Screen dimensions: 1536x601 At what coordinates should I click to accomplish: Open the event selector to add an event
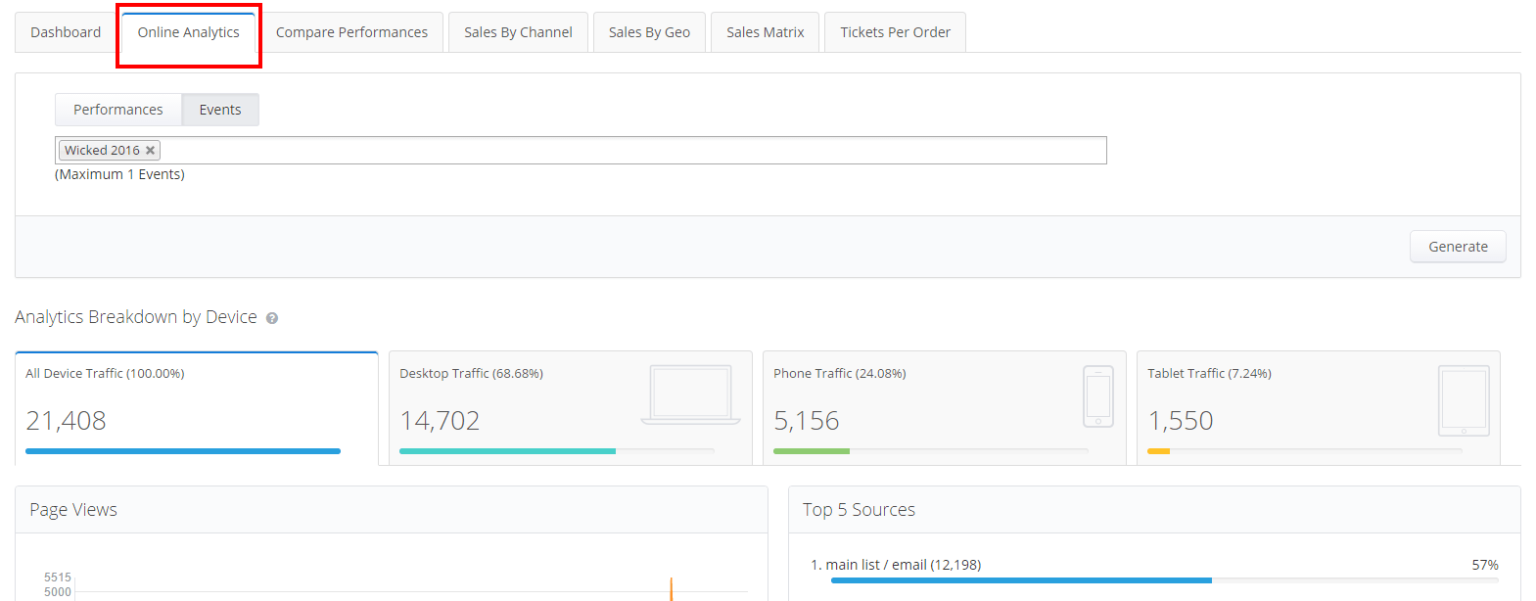[x=600, y=150]
